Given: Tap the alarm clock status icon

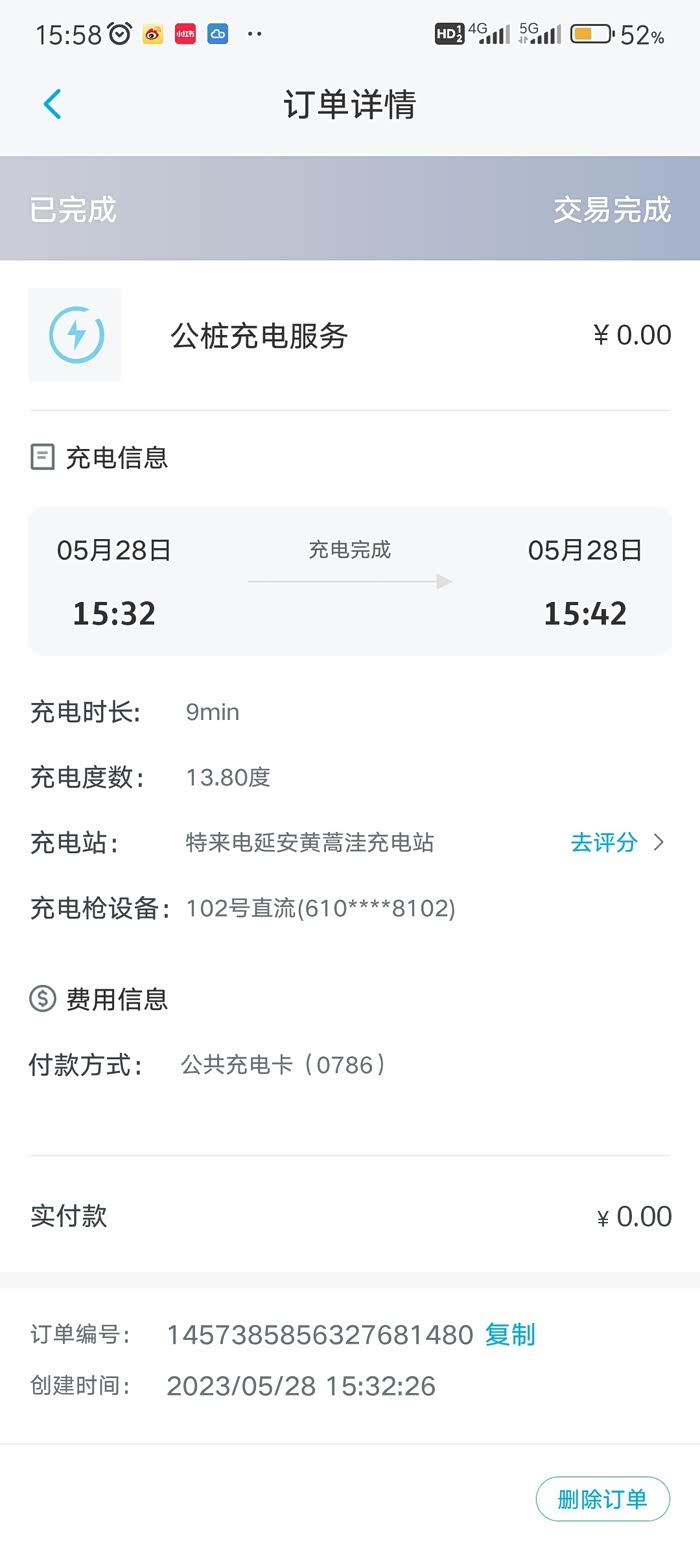Looking at the screenshot, I should pos(120,34).
